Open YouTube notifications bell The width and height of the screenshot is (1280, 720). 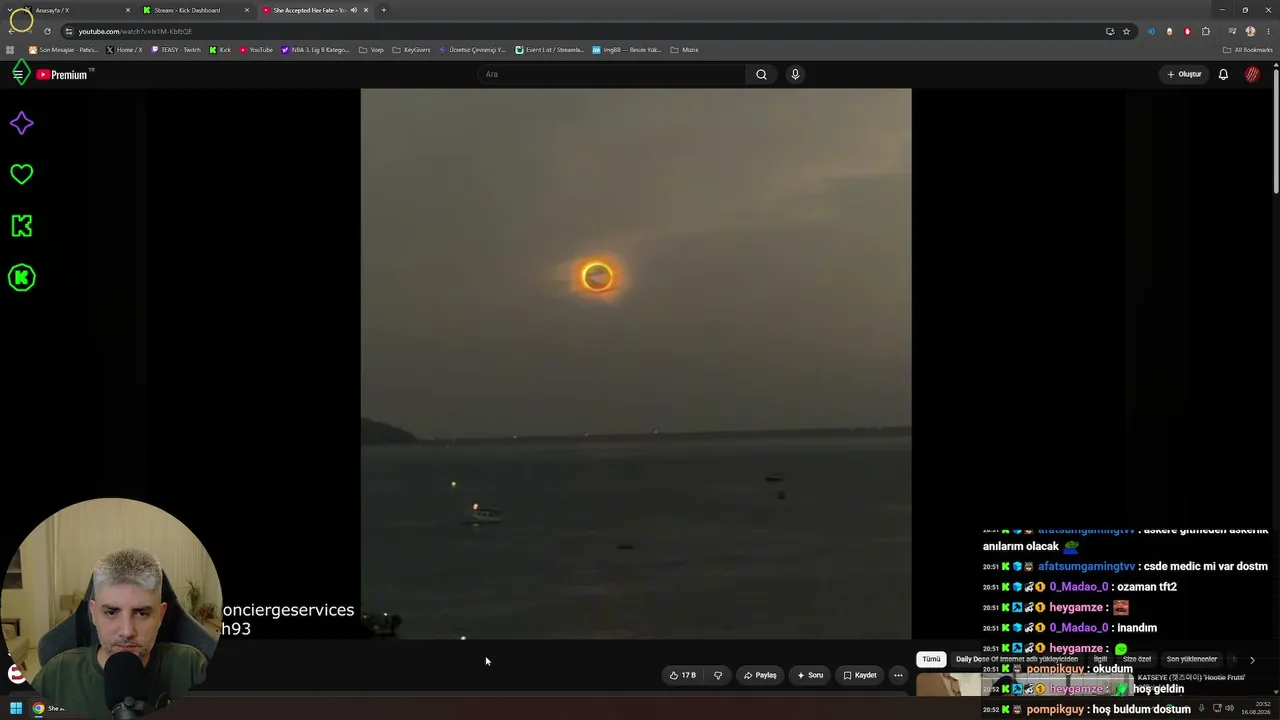pyautogui.click(x=1223, y=74)
